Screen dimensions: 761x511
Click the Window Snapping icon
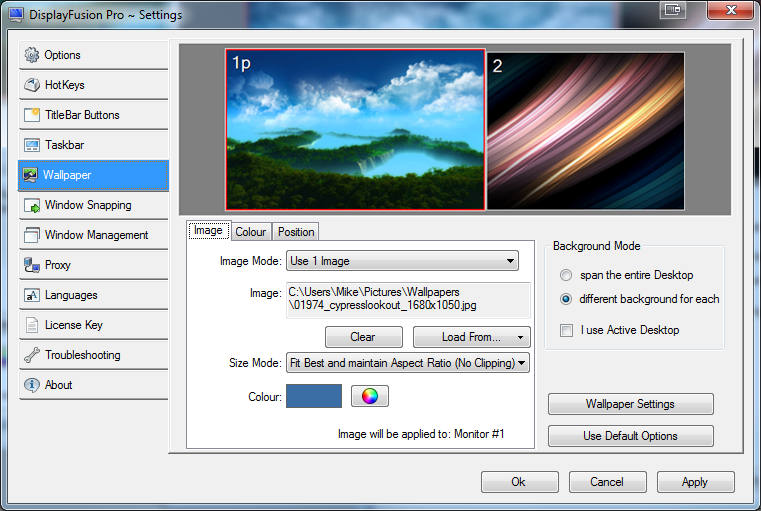[x=32, y=205]
